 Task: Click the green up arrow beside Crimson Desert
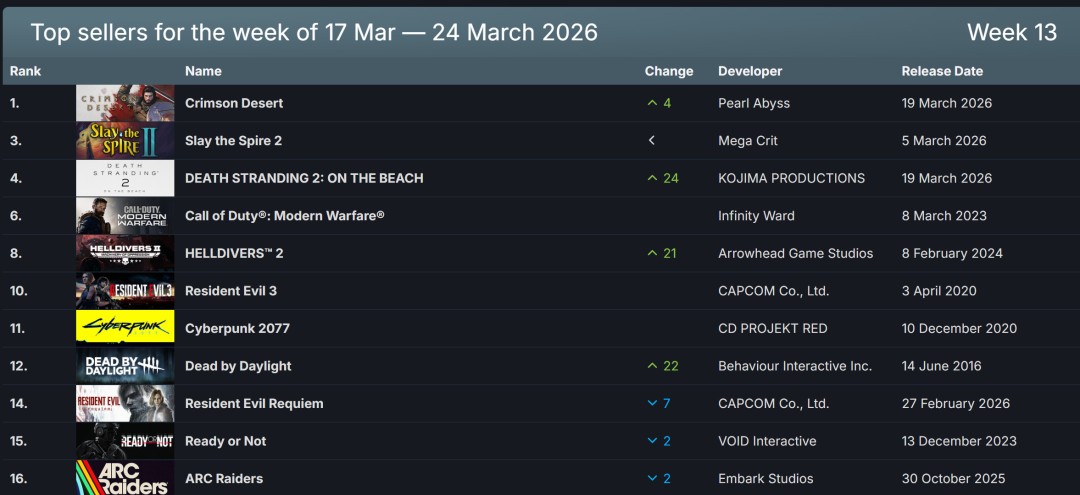653,103
